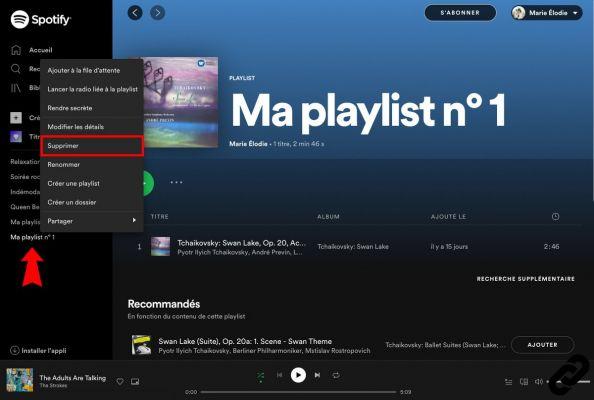Click ALBUM column header
This screenshot has height=400, width=594.
click(x=328, y=217)
